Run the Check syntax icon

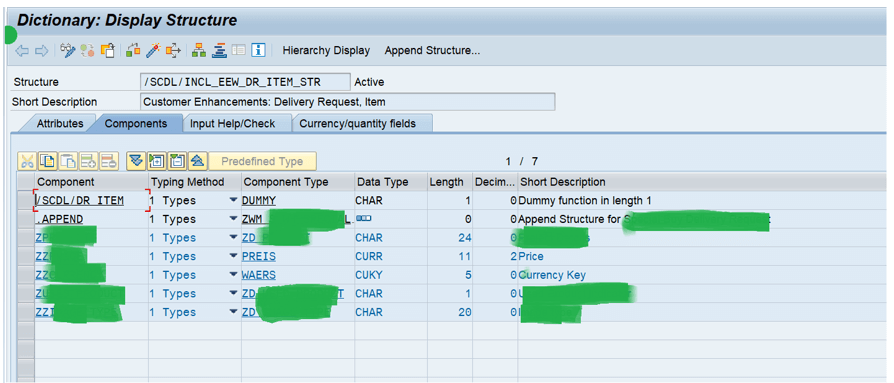tap(133, 51)
